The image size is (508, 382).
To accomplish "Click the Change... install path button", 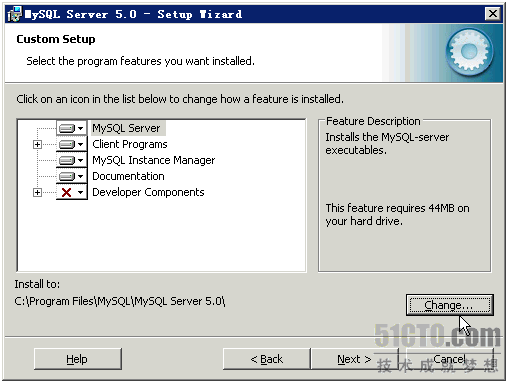I will [x=450, y=305].
